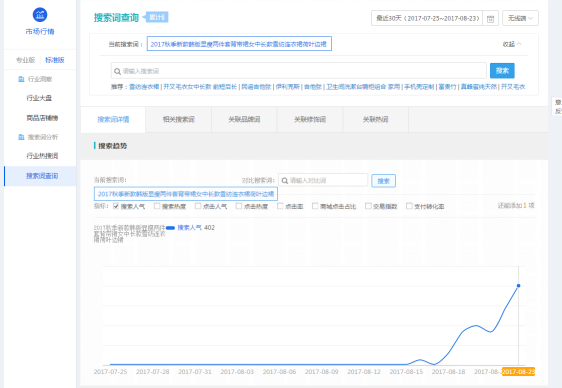Click the recommended keyword 雪纺连衣裙 link

144,87
